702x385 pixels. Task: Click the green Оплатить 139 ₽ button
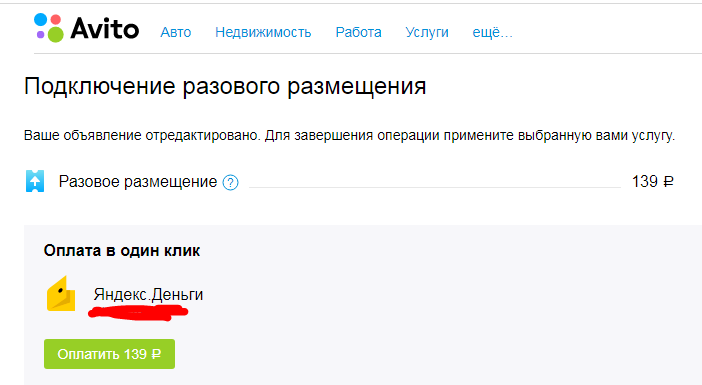pyautogui.click(x=109, y=354)
